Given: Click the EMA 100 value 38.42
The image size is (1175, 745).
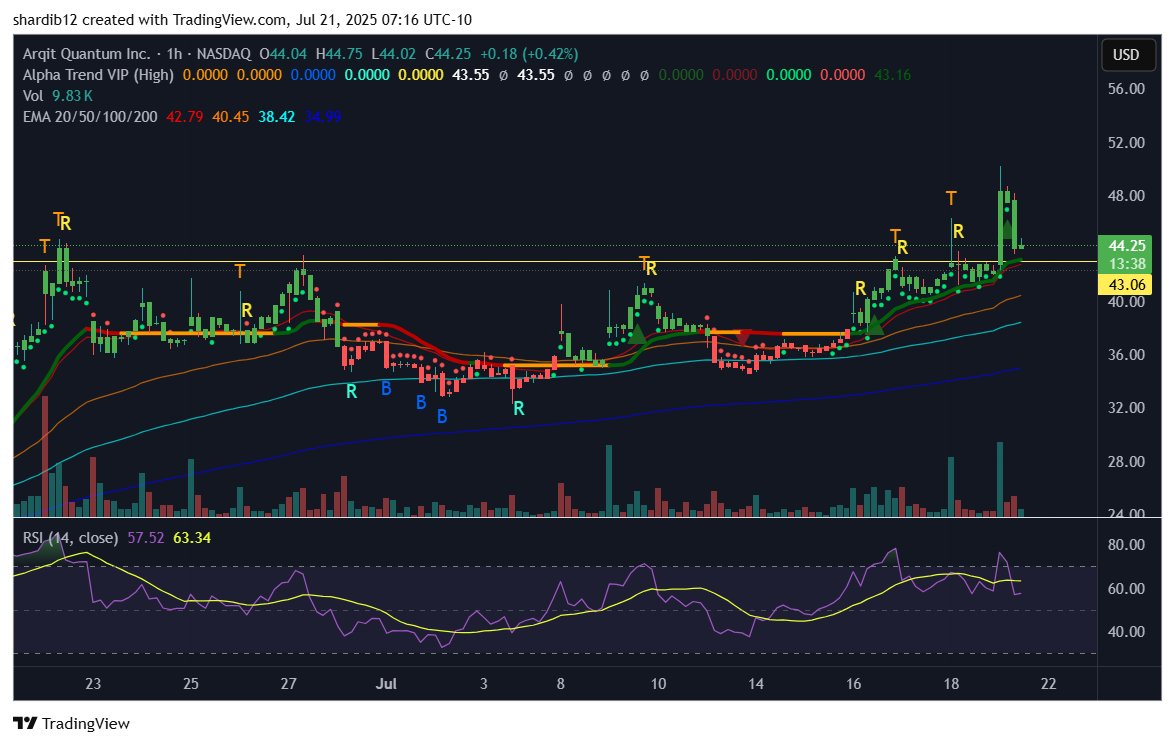Looking at the screenshot, I should pos(277,117).
